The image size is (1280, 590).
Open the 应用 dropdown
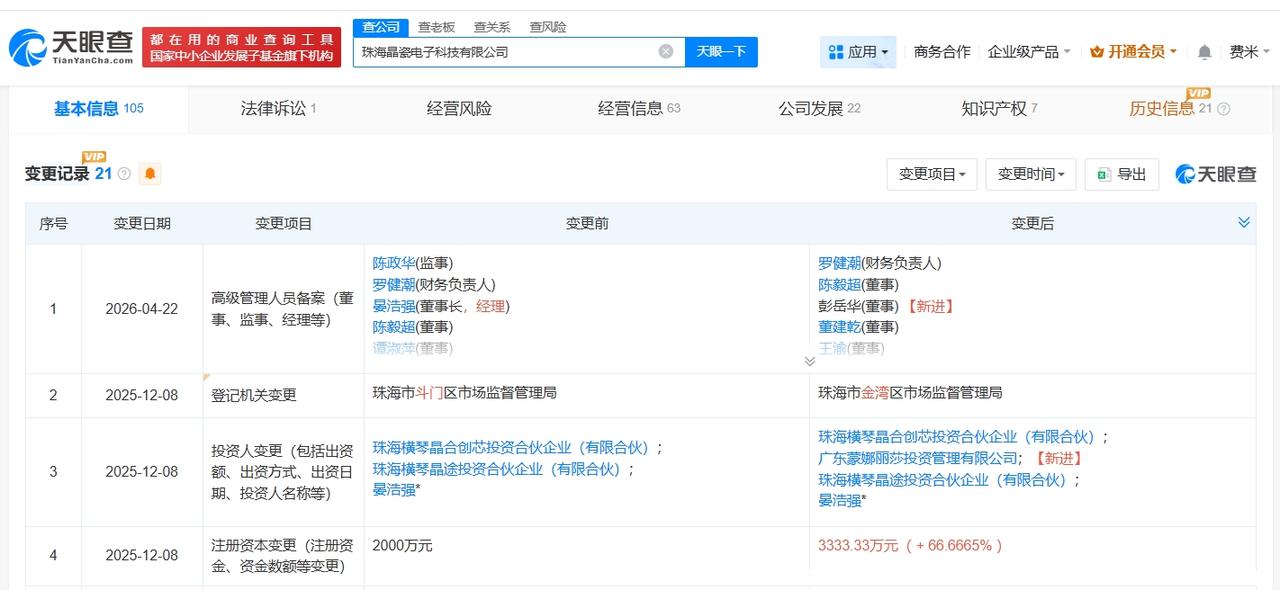click(858, 52)
